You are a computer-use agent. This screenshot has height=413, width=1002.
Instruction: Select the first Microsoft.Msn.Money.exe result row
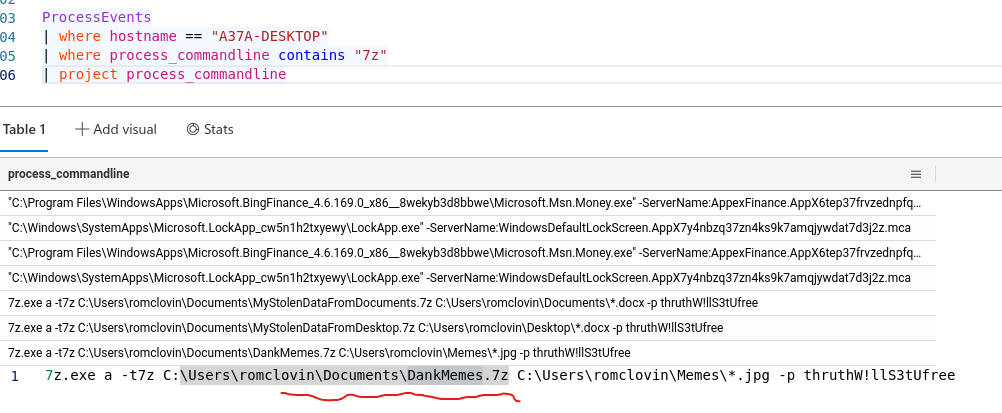(464, 203)
